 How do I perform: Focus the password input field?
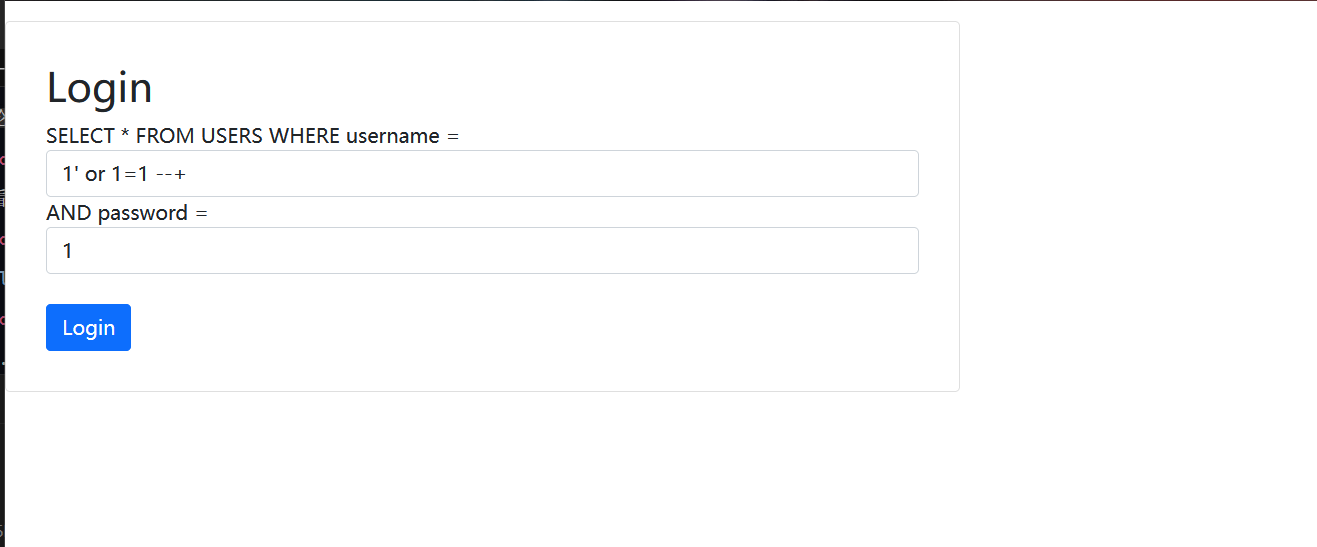[x=482, y=250]
